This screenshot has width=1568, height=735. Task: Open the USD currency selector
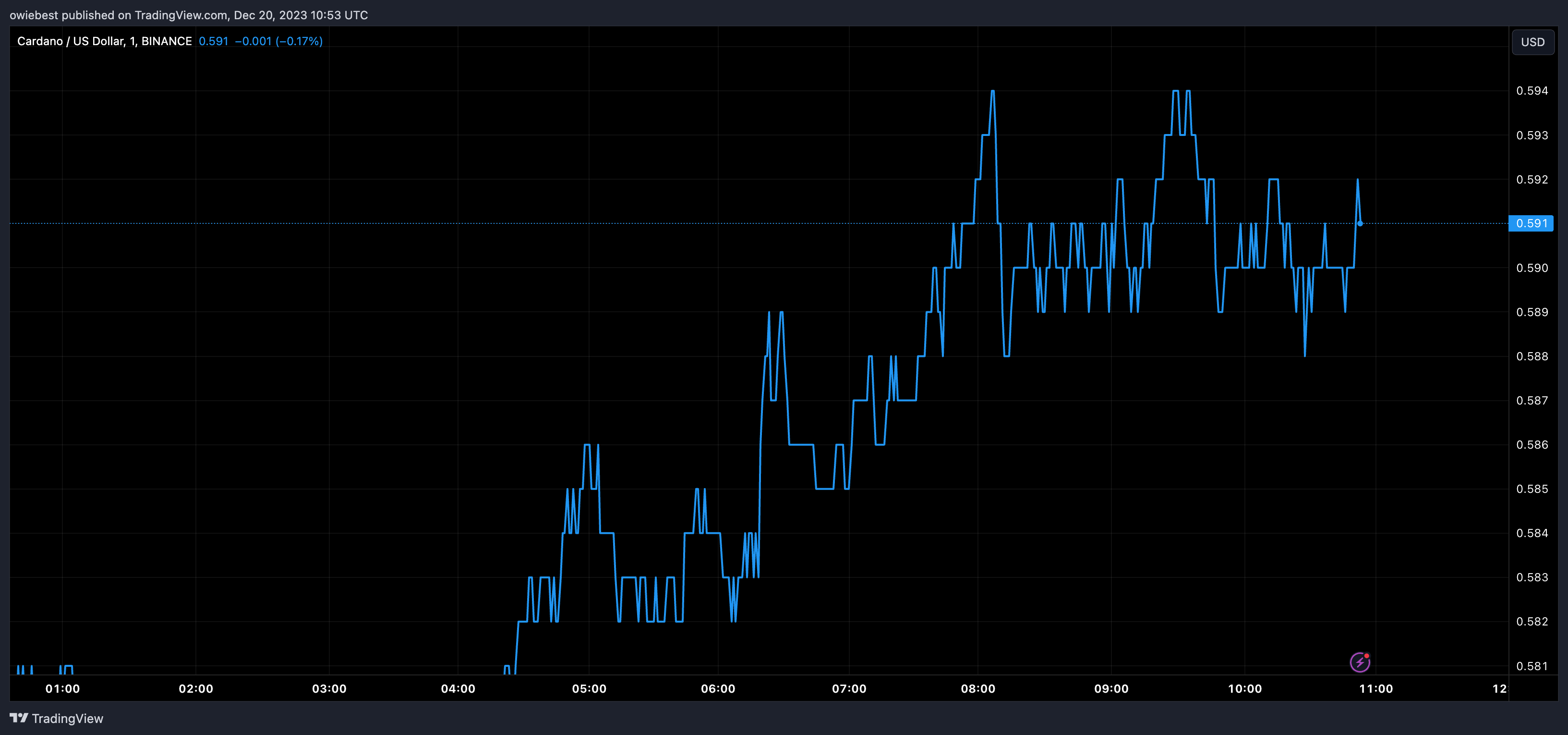coord(1532,42)
